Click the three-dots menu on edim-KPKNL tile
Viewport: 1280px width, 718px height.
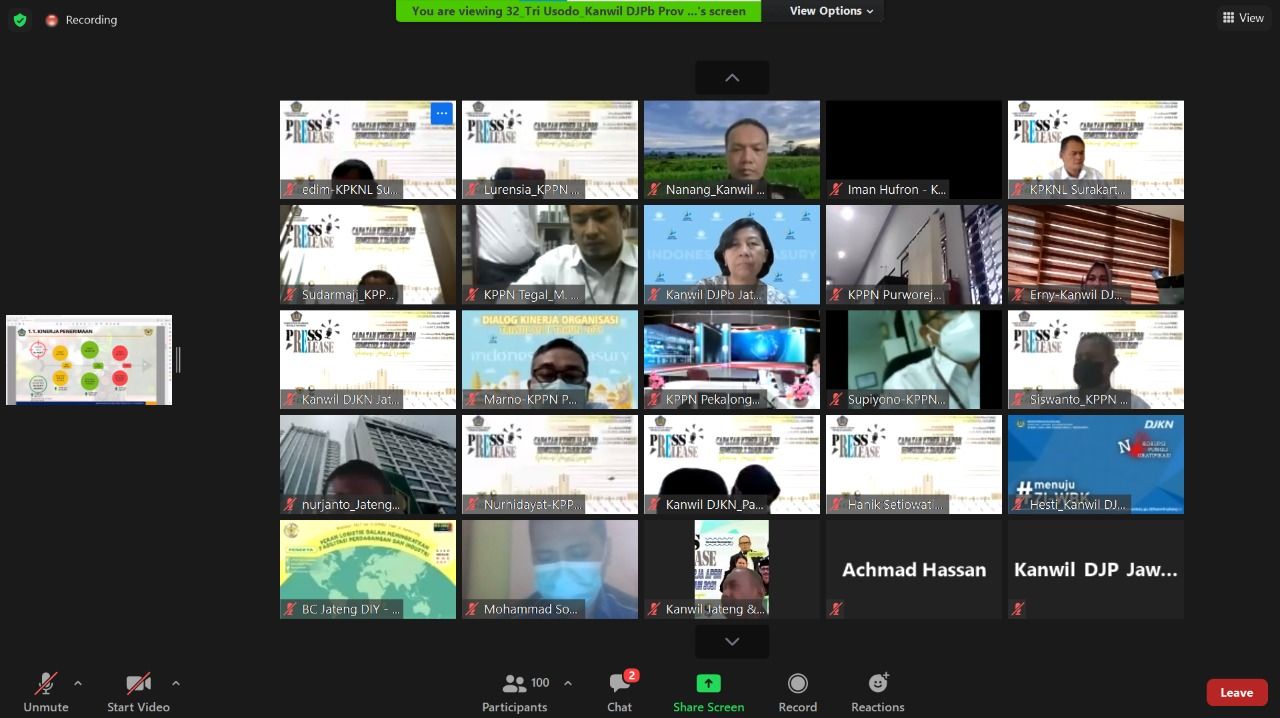point(441,114)
